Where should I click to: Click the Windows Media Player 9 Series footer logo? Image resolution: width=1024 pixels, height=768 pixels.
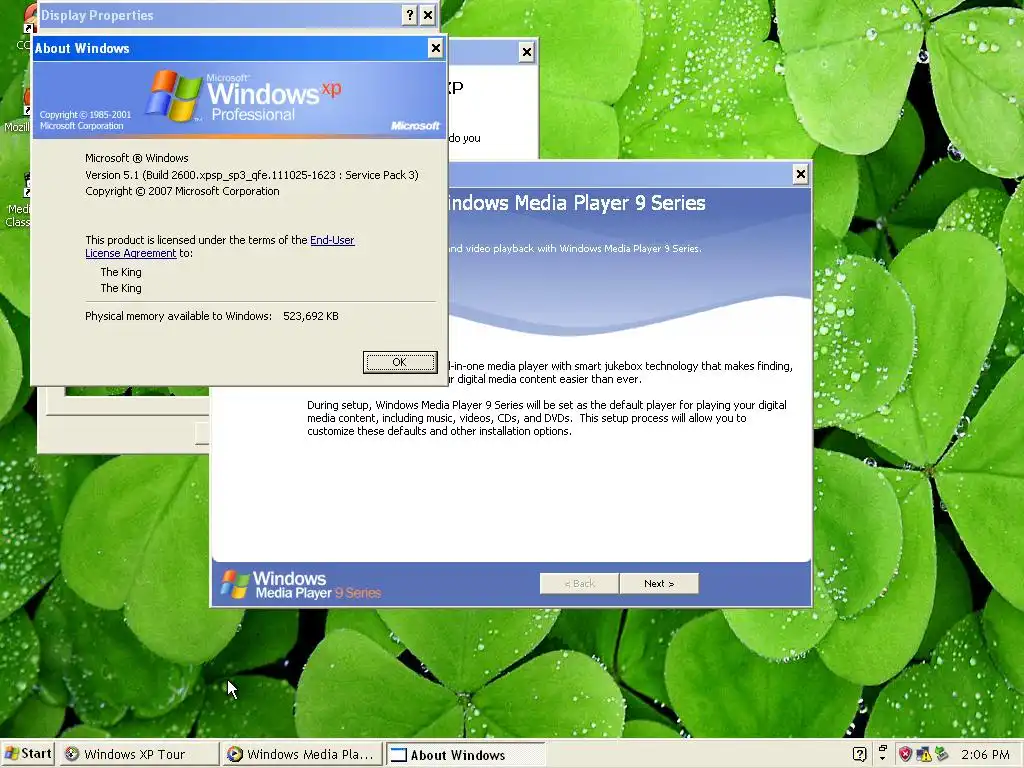301,584
